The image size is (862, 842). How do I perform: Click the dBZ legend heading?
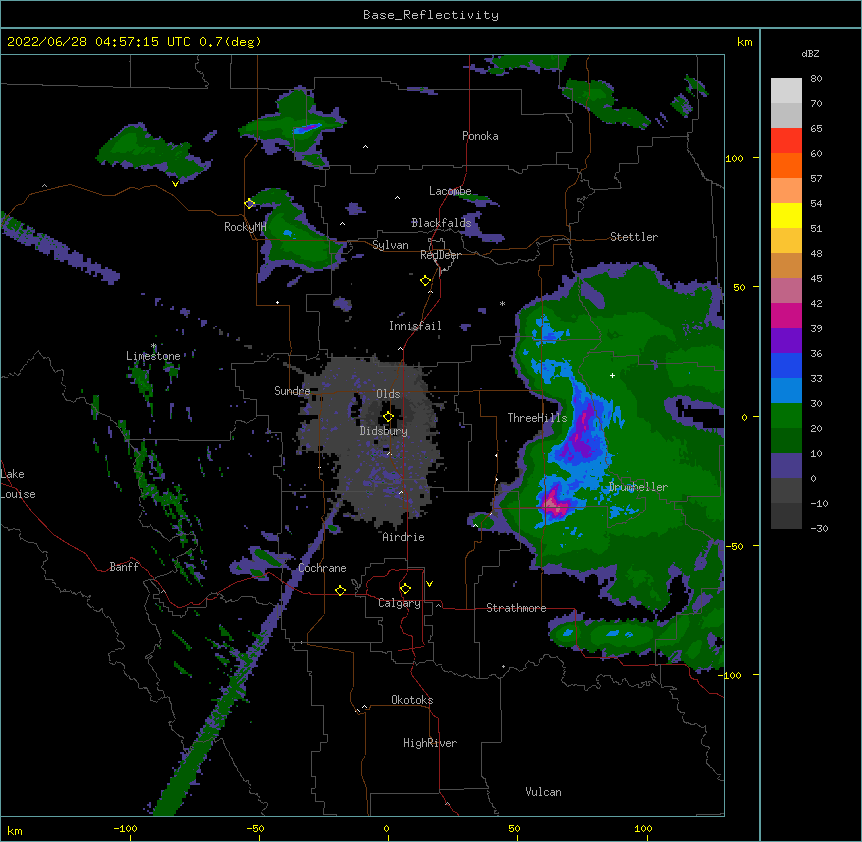[810, 53]
